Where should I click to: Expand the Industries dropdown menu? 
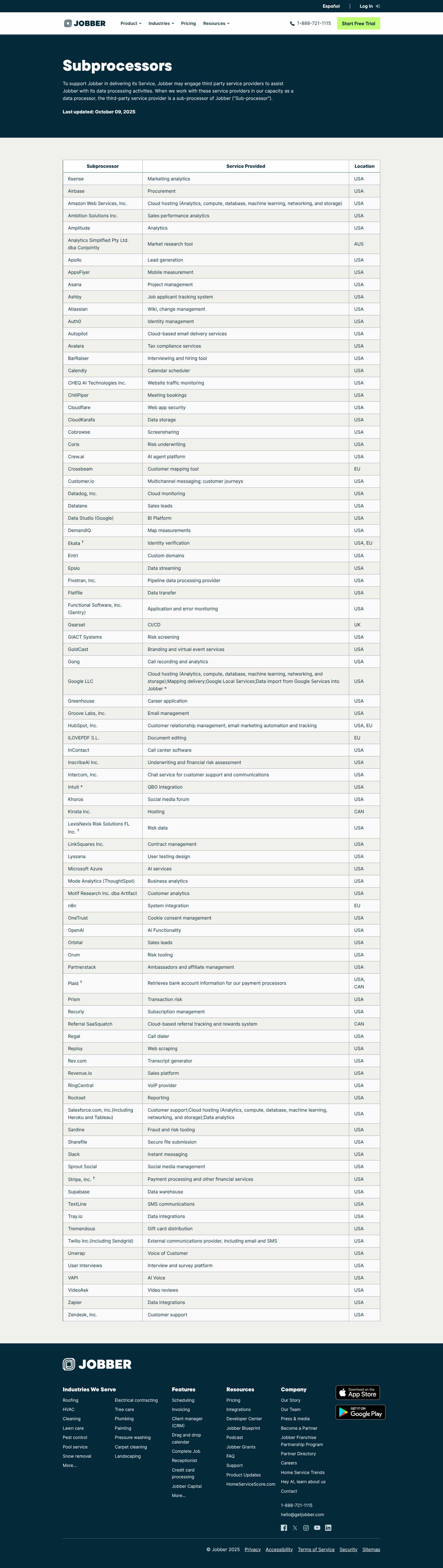[161, 24]
